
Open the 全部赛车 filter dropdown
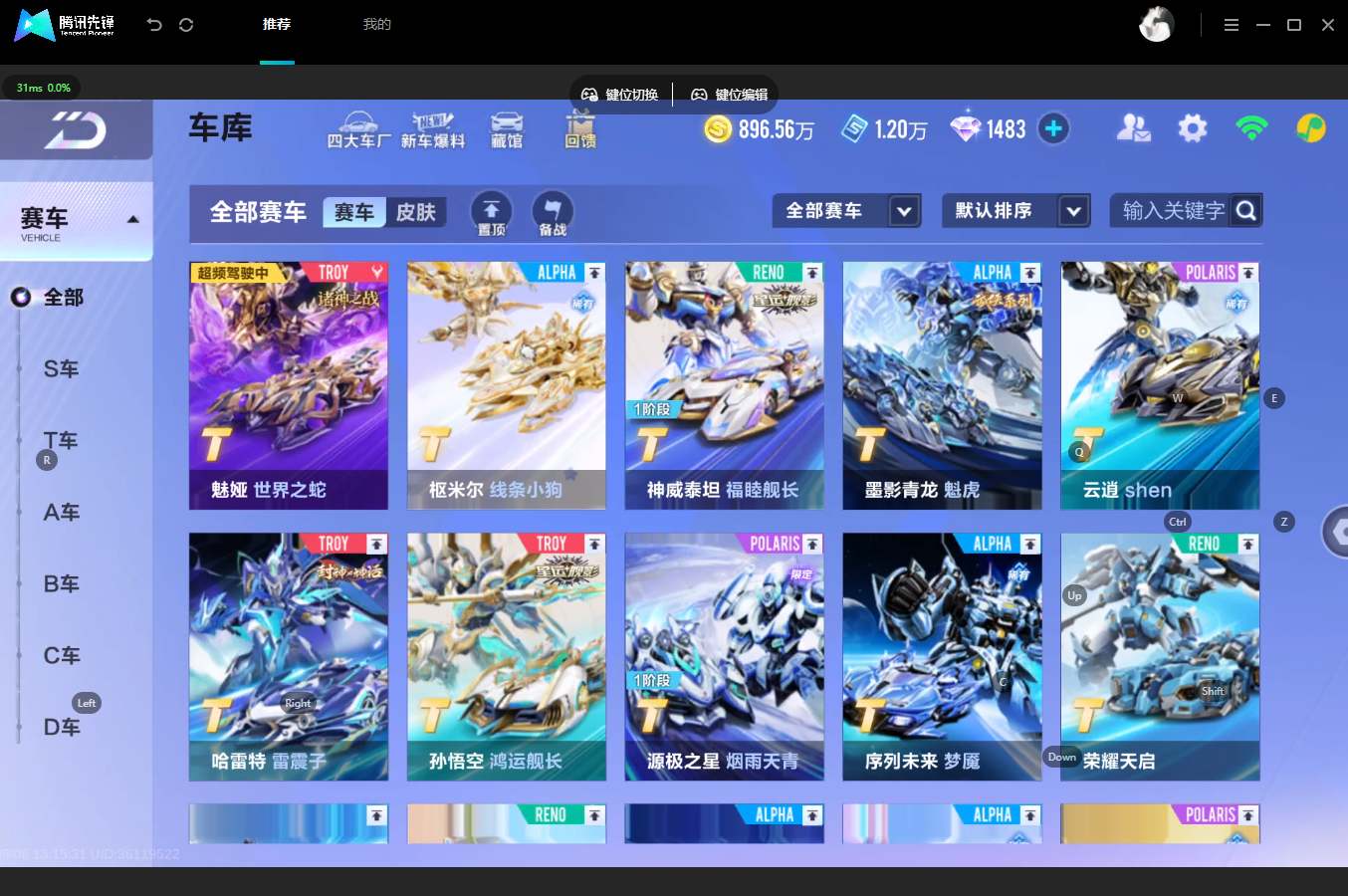[x=846, y=211]
